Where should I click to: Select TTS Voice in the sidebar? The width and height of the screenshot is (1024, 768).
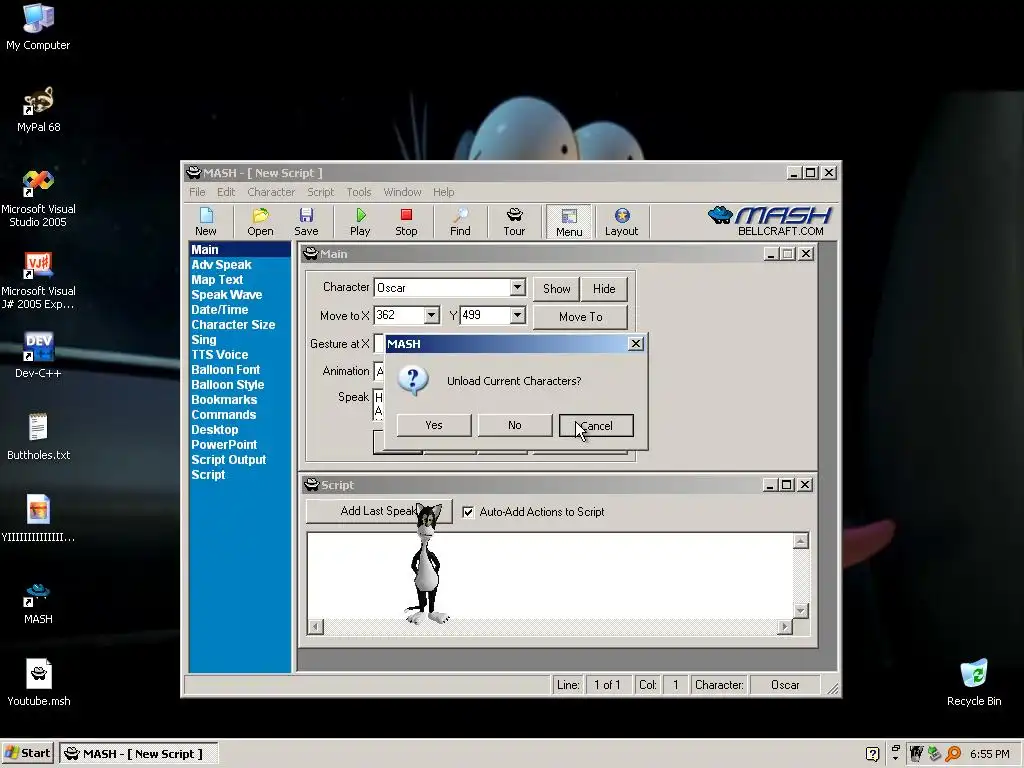coord(219,355)
